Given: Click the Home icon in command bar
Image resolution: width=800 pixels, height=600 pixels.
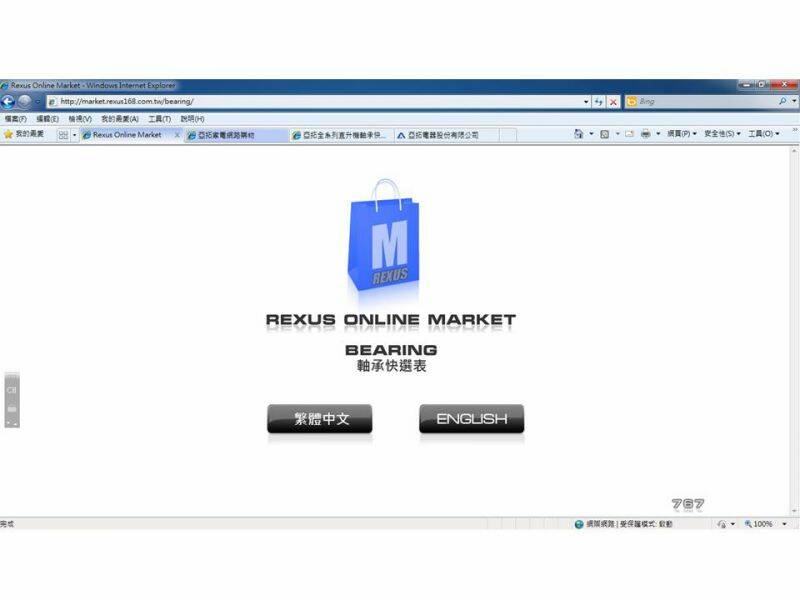Looking at the screenshot, I should point(579,134).
